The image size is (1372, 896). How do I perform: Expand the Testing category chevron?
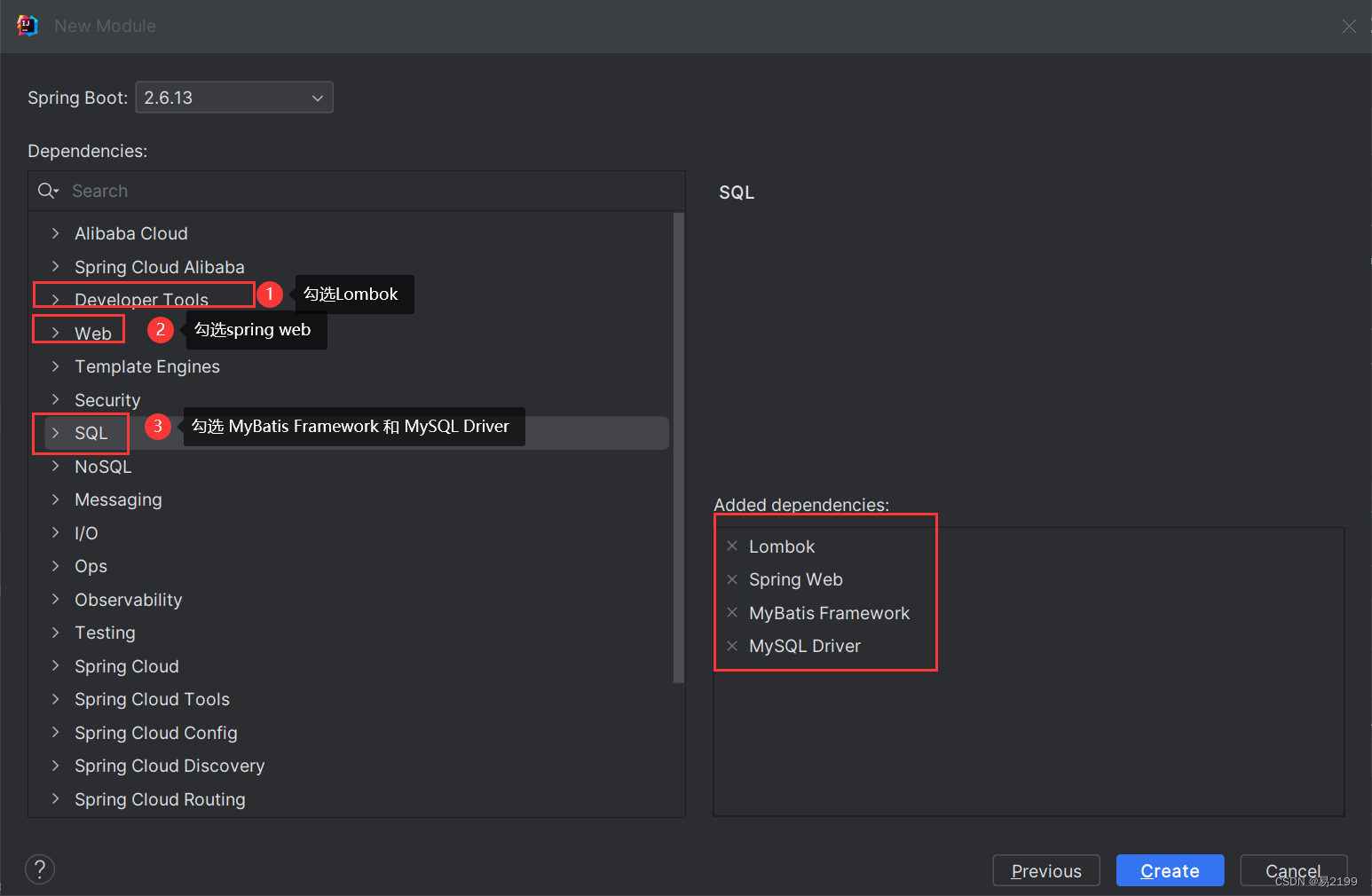pyautogui.click(x=55, y=633)
